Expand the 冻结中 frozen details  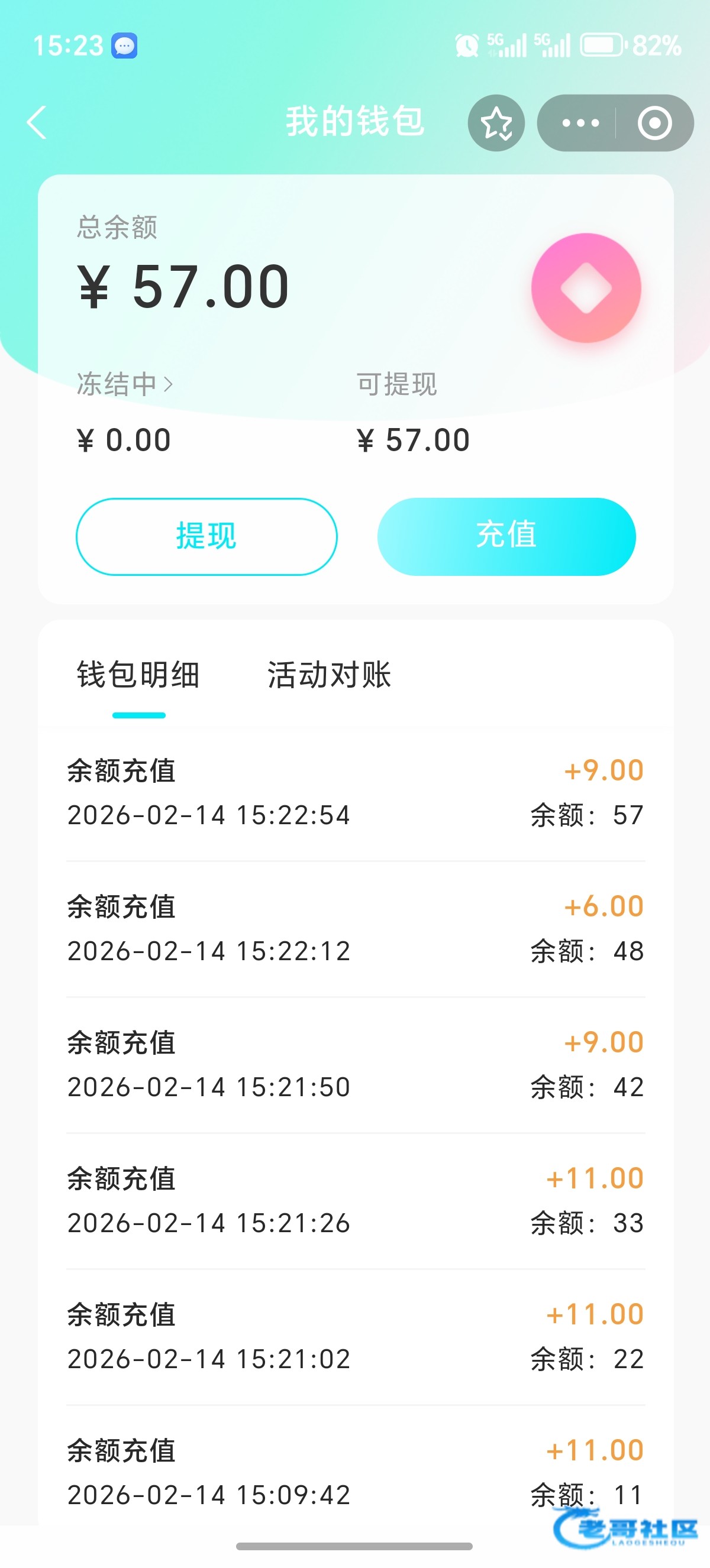tap(125, 384)
